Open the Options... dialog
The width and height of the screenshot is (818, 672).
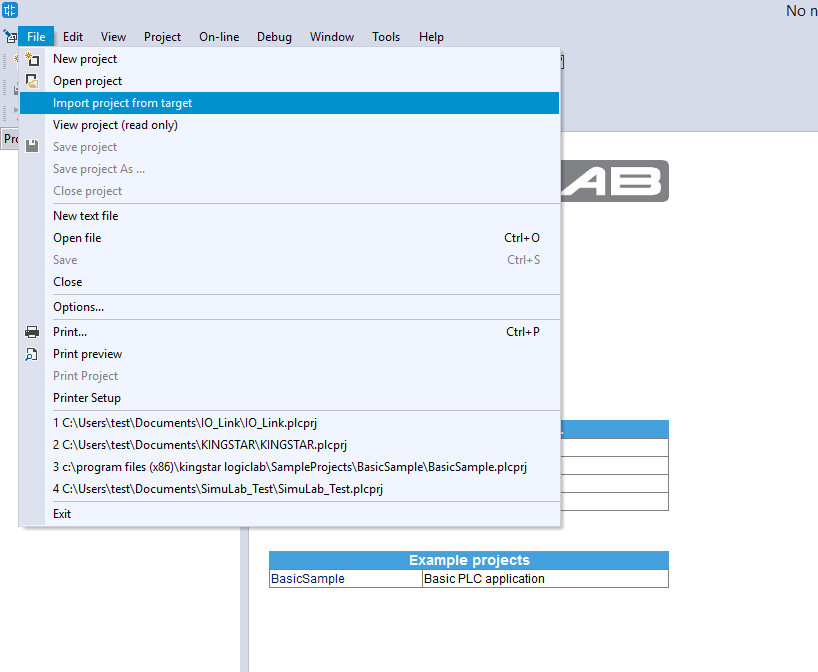pos(78,307)
